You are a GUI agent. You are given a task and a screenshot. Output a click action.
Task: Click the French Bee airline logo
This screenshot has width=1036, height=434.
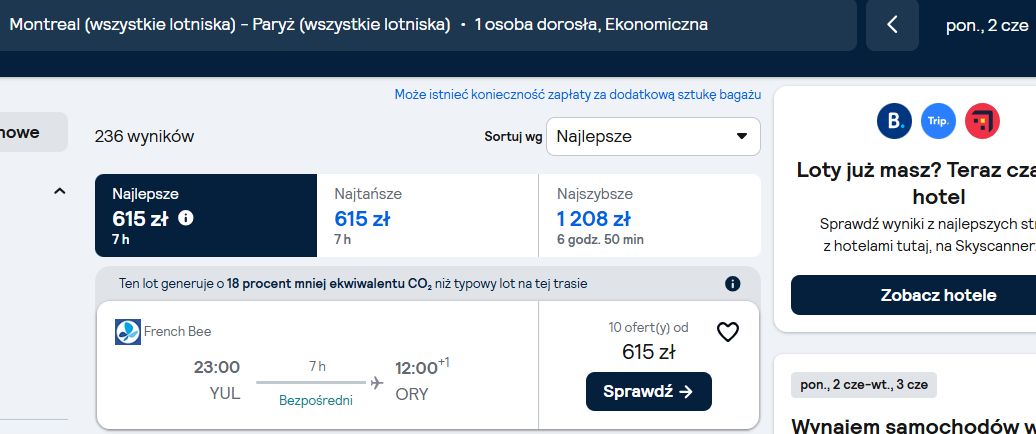(x=128, y=332)
